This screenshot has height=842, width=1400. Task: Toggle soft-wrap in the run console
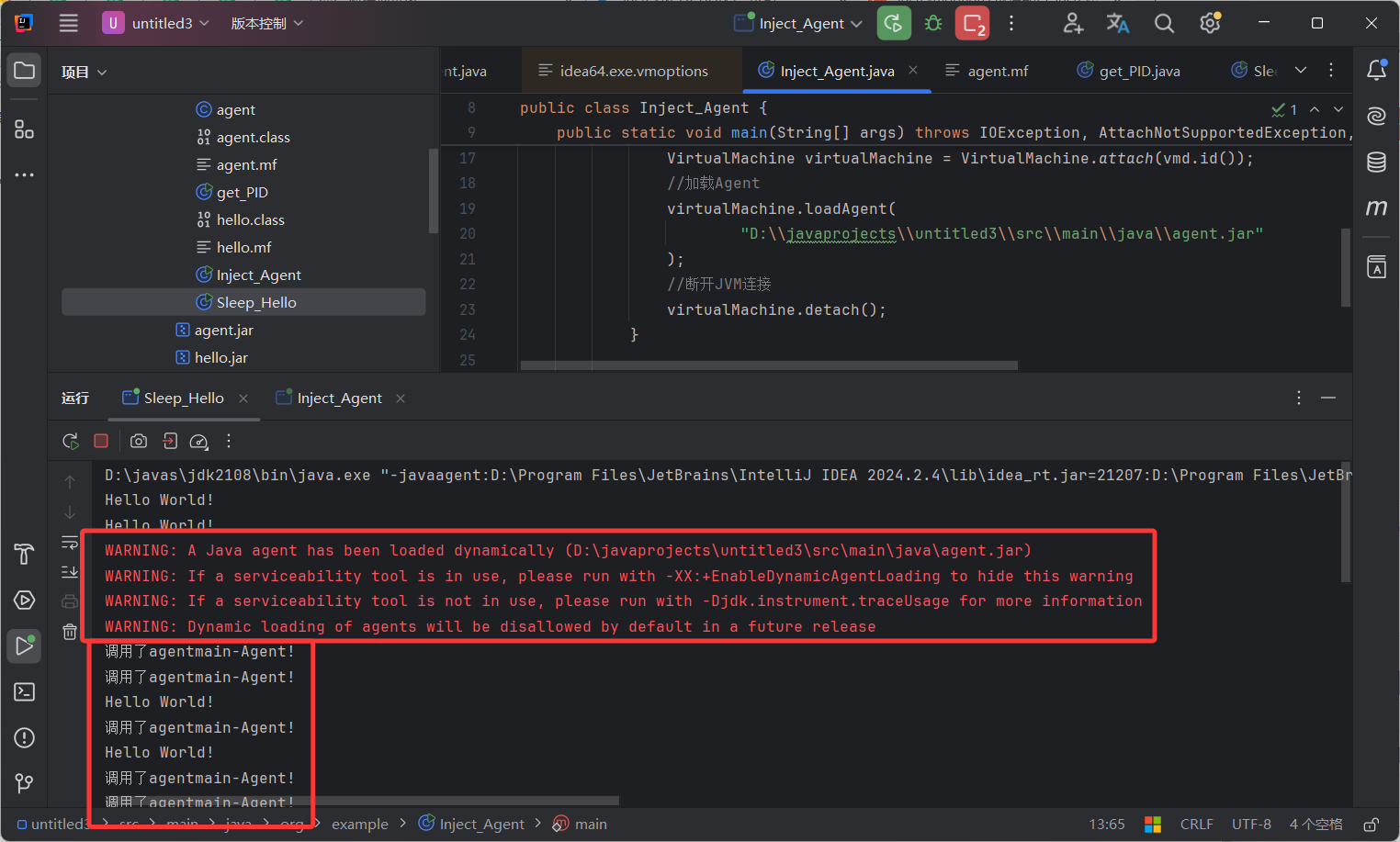(x=70, y=542)
